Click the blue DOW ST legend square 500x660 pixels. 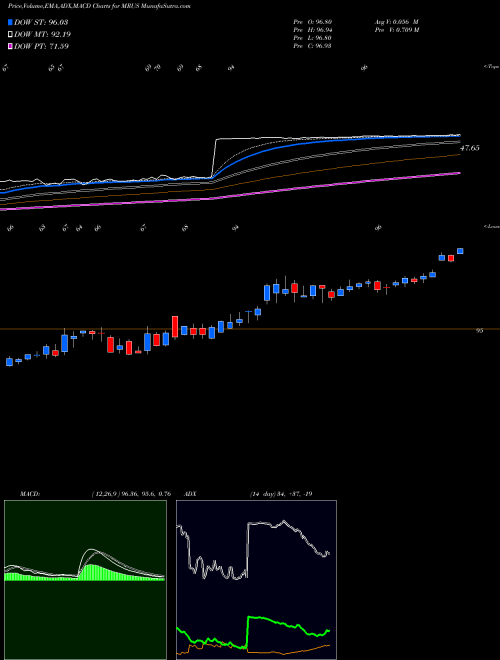[x=10, y=22]
